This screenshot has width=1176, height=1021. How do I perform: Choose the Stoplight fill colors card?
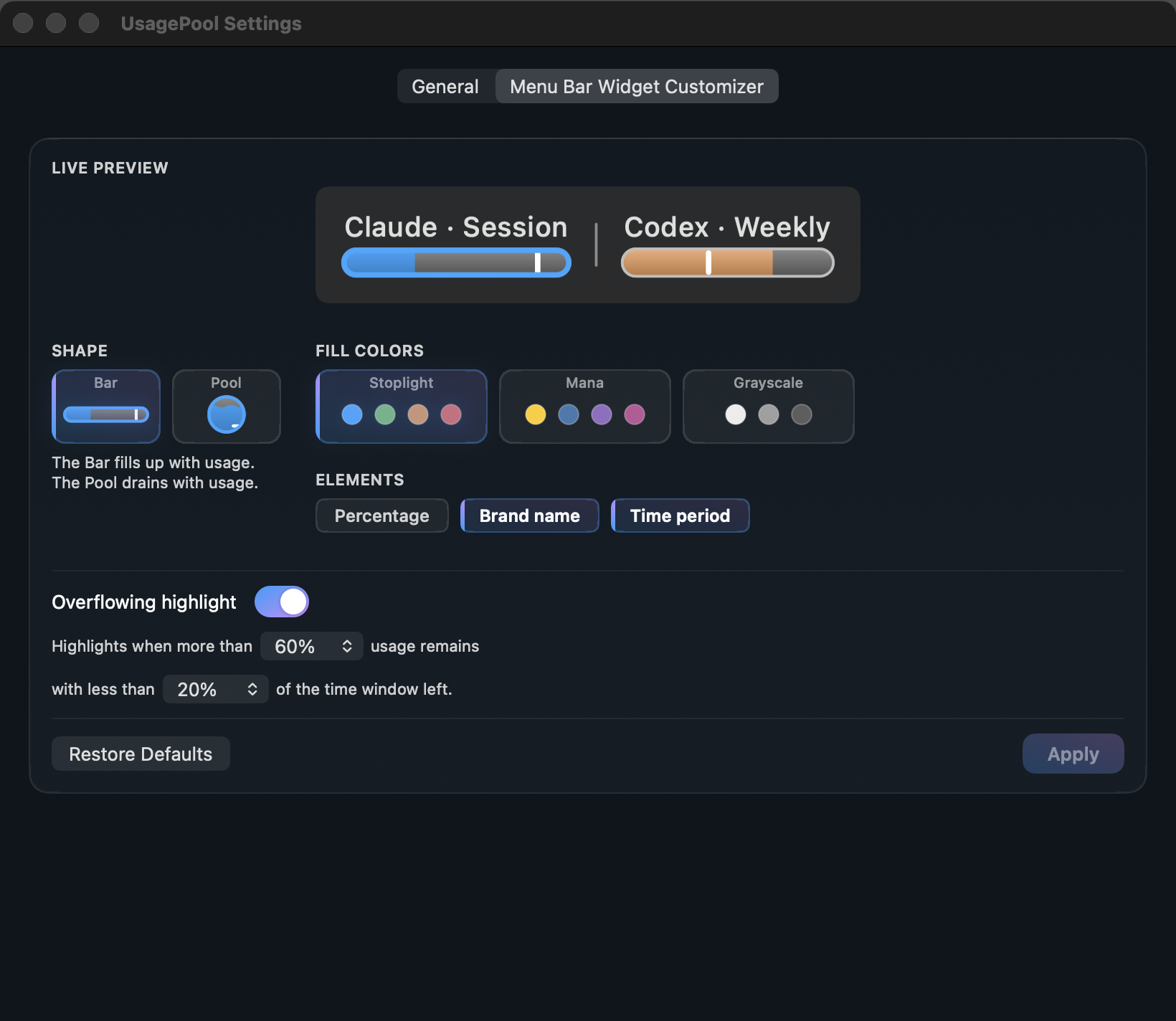[x=402, y=407]
